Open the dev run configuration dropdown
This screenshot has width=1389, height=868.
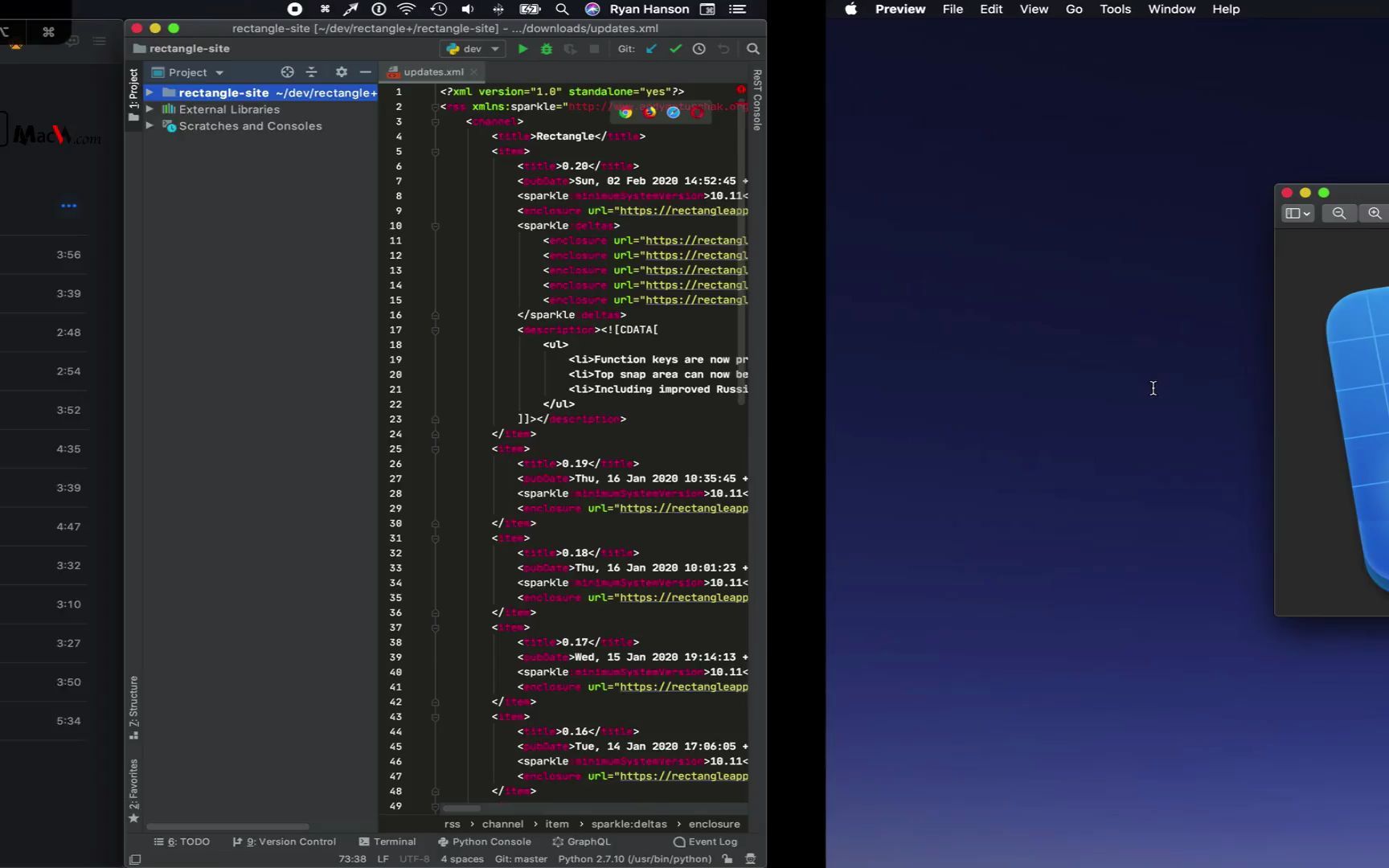coord(473,49)
